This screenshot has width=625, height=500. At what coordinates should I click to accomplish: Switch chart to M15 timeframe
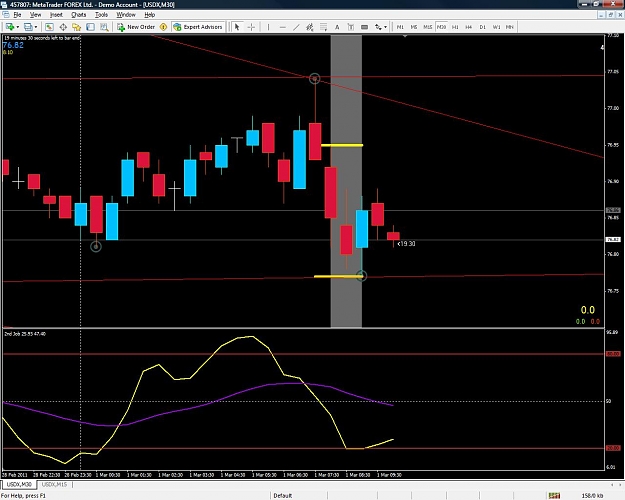[428, 27]
